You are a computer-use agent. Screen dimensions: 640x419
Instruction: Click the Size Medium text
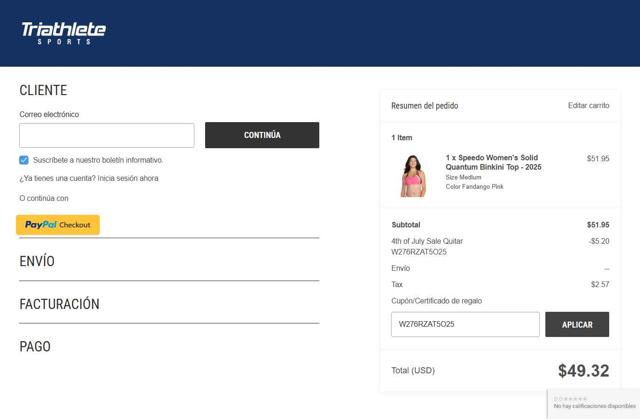tap(463, 177)
